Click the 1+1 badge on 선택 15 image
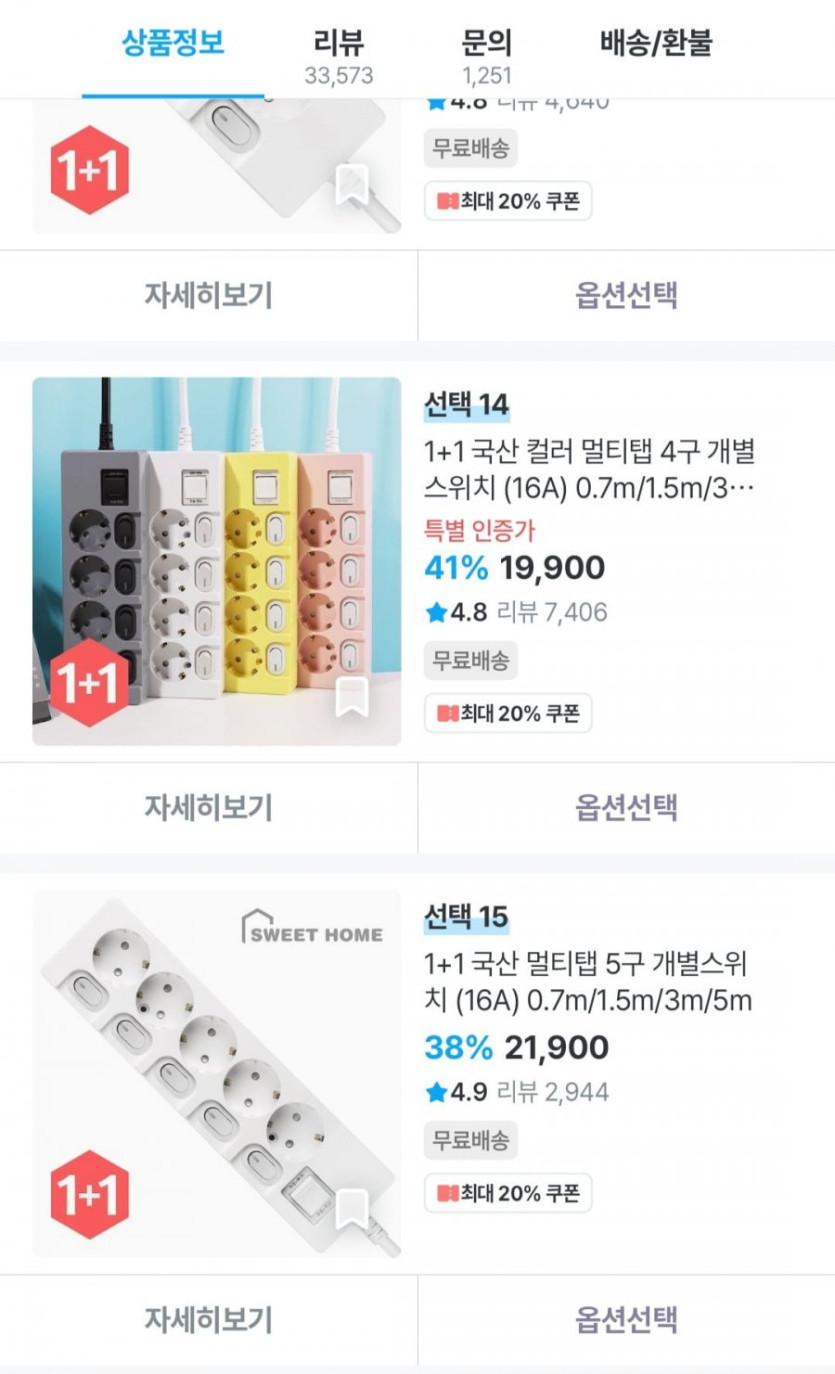835x1374 pixels. (x=90, y=1195)
